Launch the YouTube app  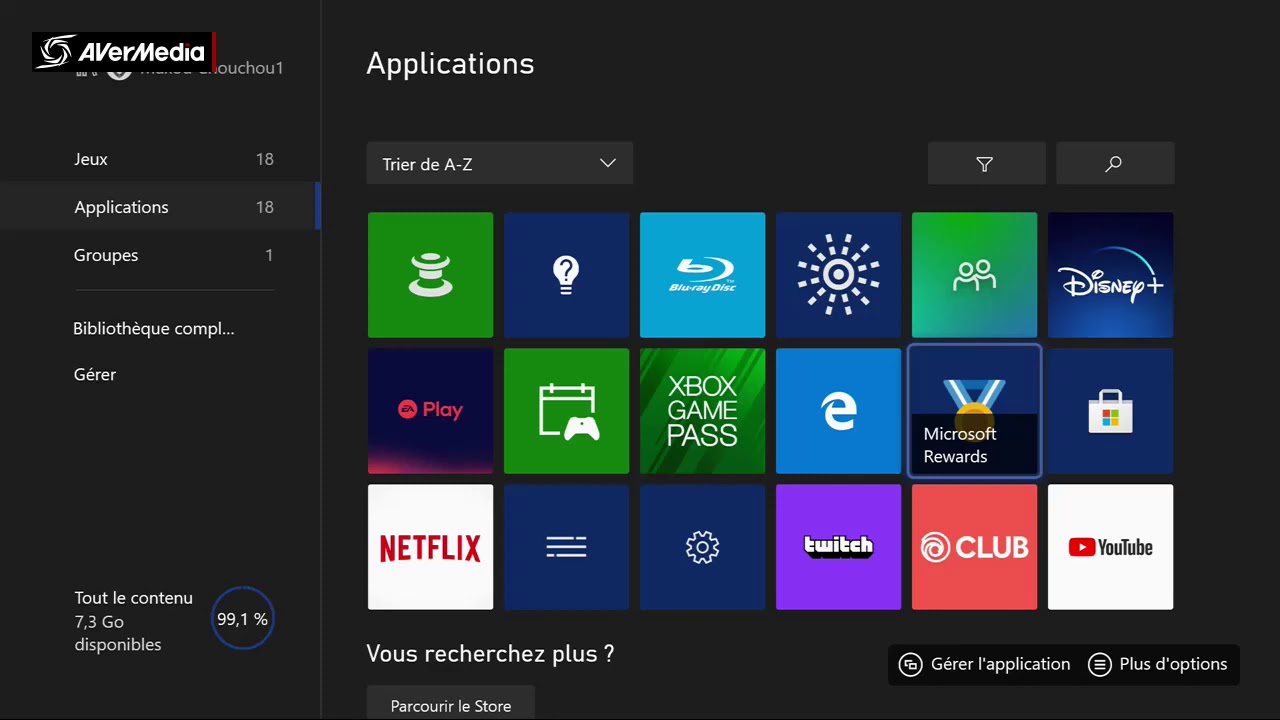[x=1110, y=547]
